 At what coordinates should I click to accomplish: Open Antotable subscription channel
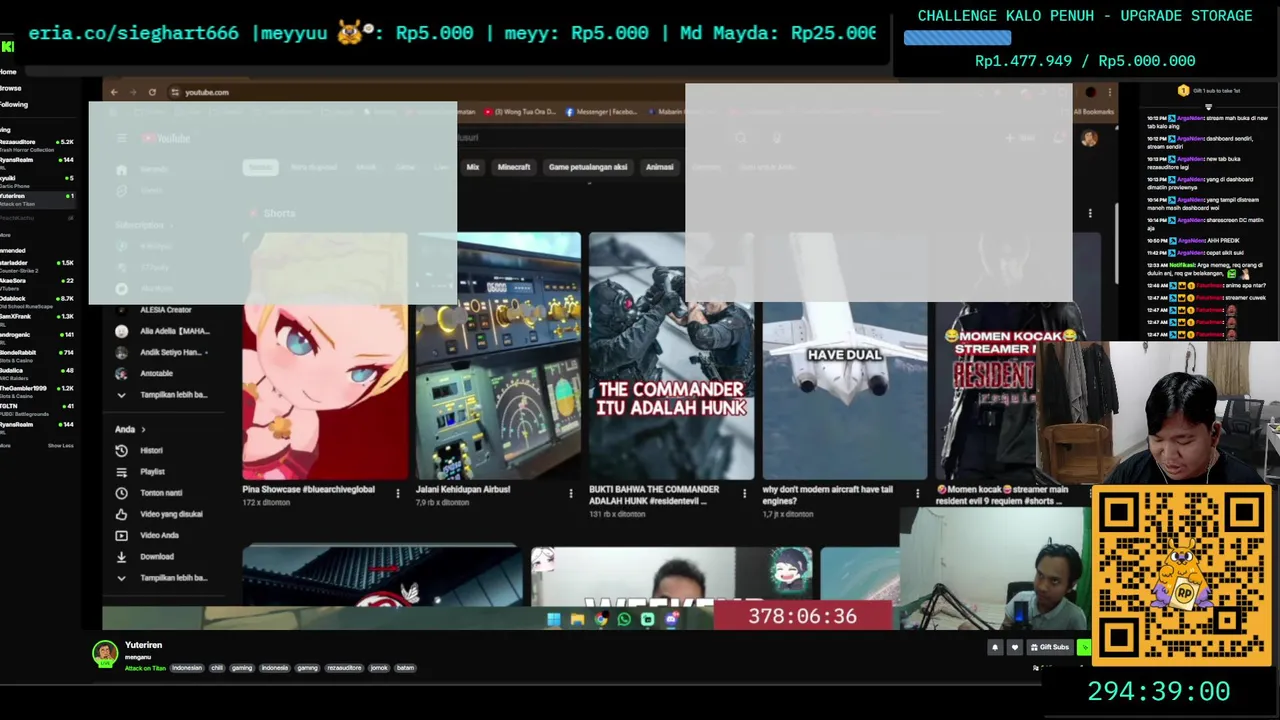pyautogui.click(x=144, y=373)
